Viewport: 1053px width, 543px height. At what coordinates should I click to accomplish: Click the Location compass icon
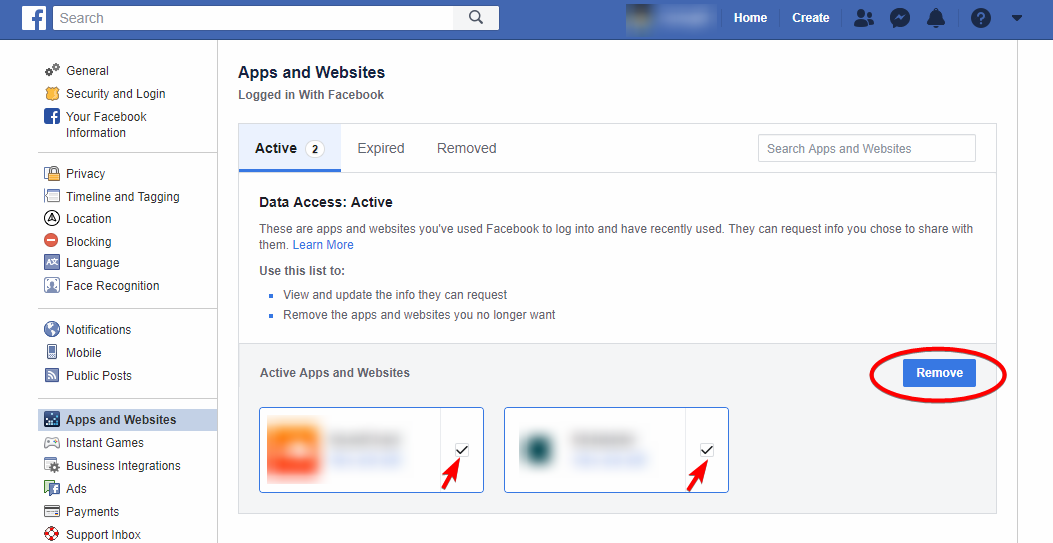pos(52,218)
